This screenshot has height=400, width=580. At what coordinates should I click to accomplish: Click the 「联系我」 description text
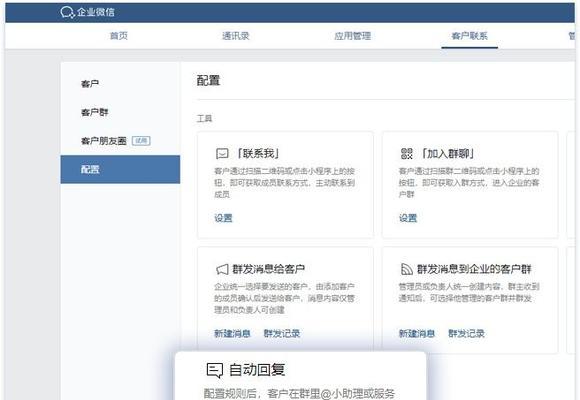point(284,183)
